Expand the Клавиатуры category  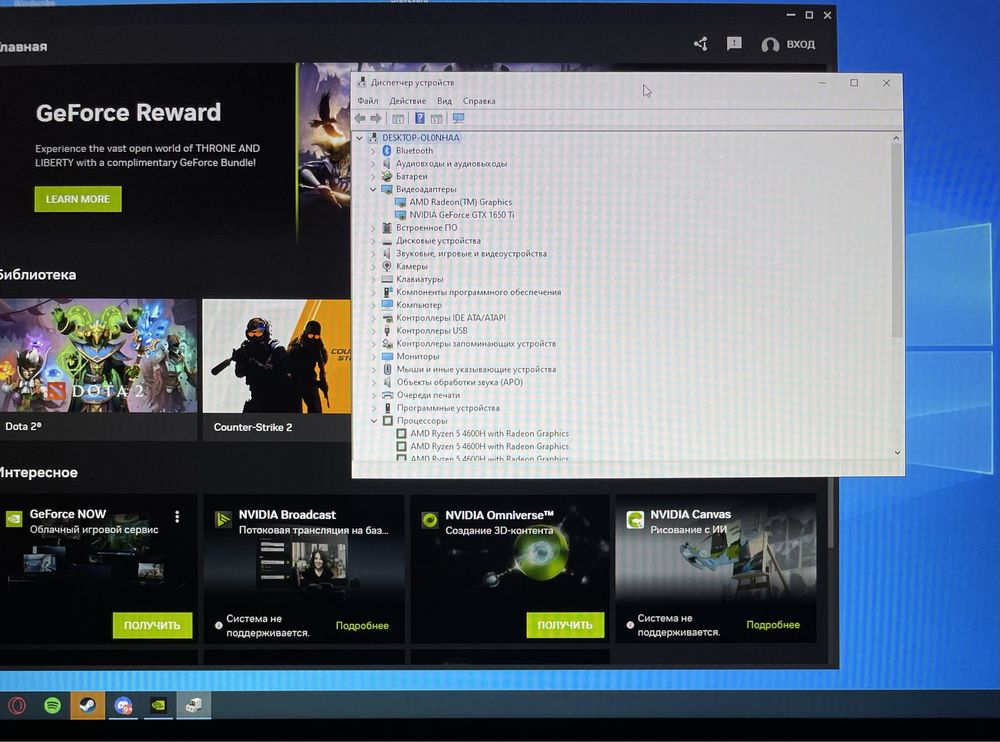[x=373, y=279]
